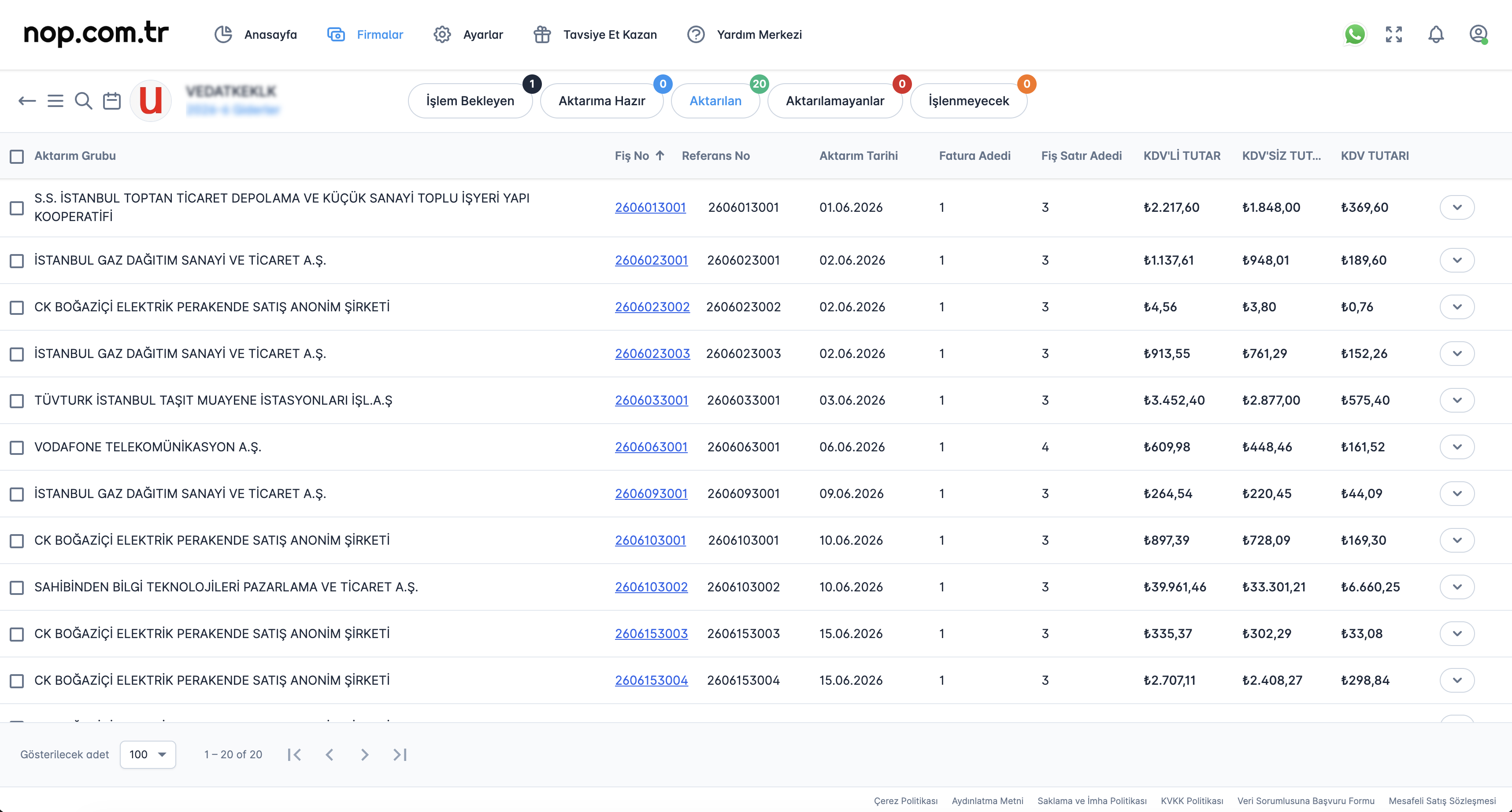Expand row details for Fiş 2606013001
Viewport: 1512px width, 812px height.
click(1457, 207)
